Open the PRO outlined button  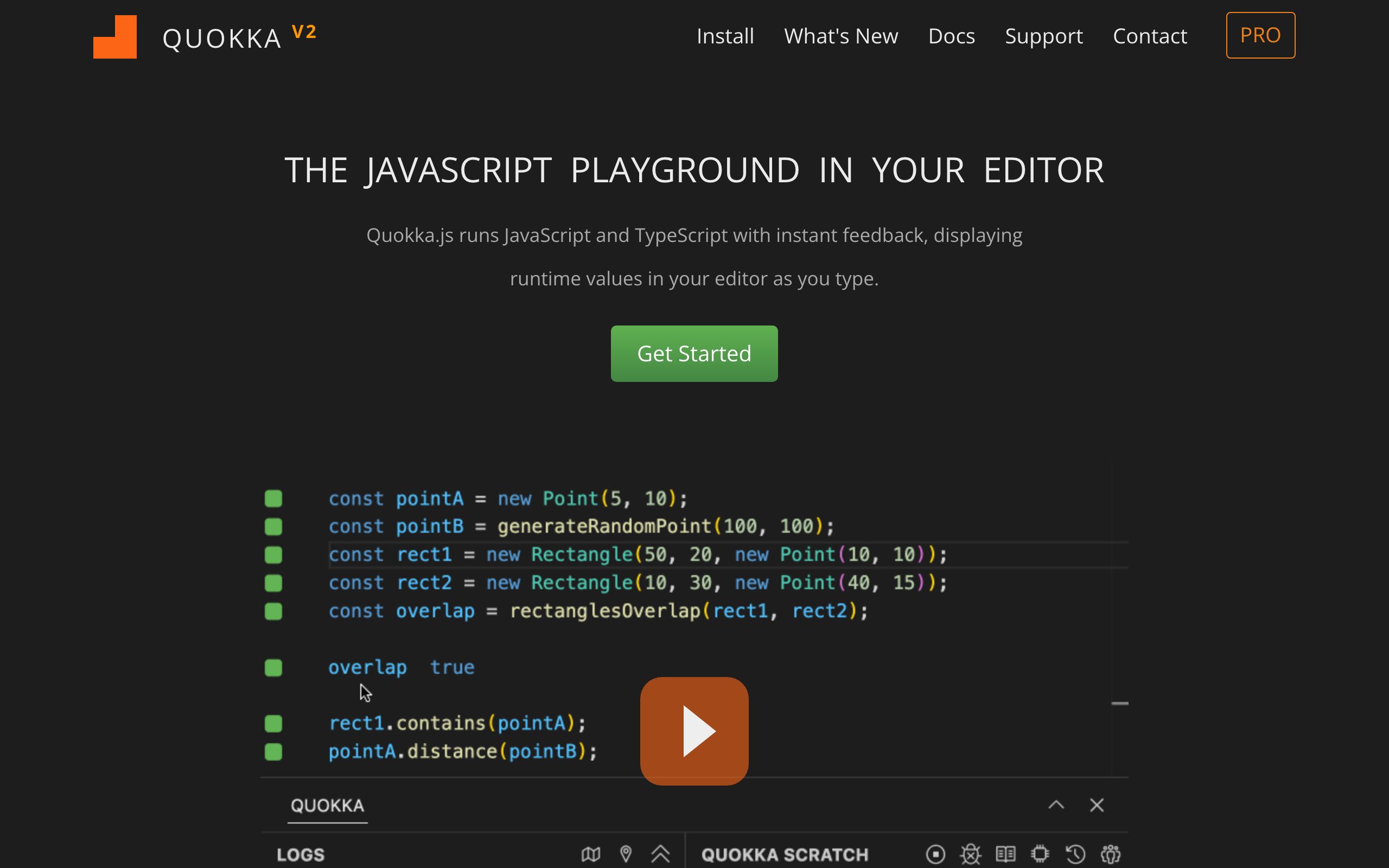[x=1260, y=35]
